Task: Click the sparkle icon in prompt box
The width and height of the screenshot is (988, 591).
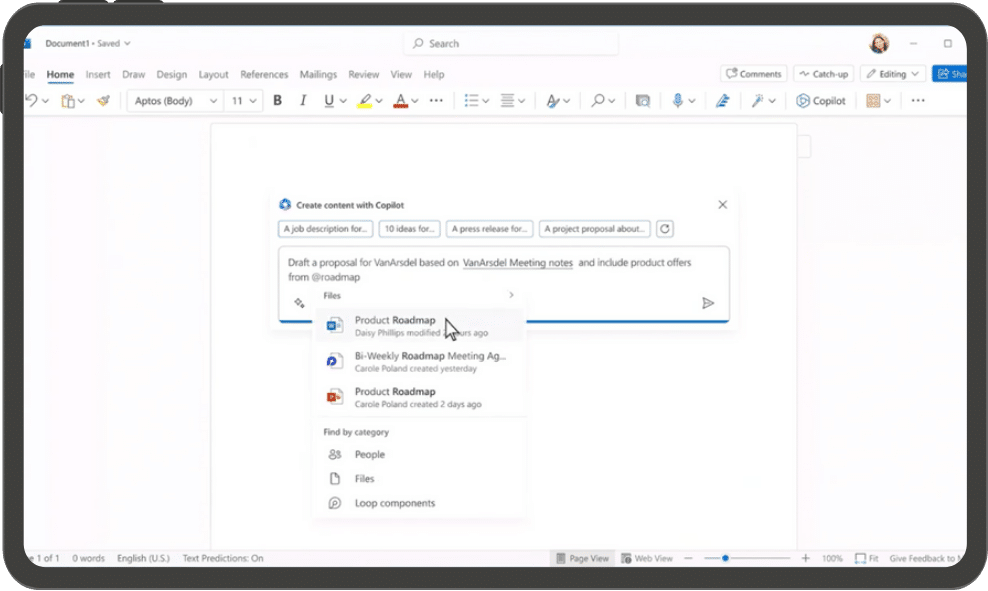Action: 299,303
